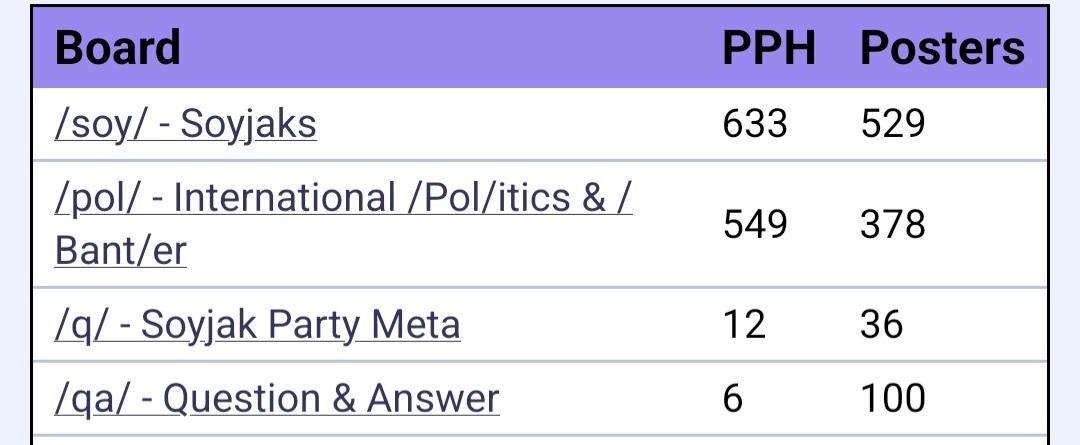Visit the /q/ - Soyjak Party Meta link
This screenshot has height=445, width=1080.
tap(257, 325)
